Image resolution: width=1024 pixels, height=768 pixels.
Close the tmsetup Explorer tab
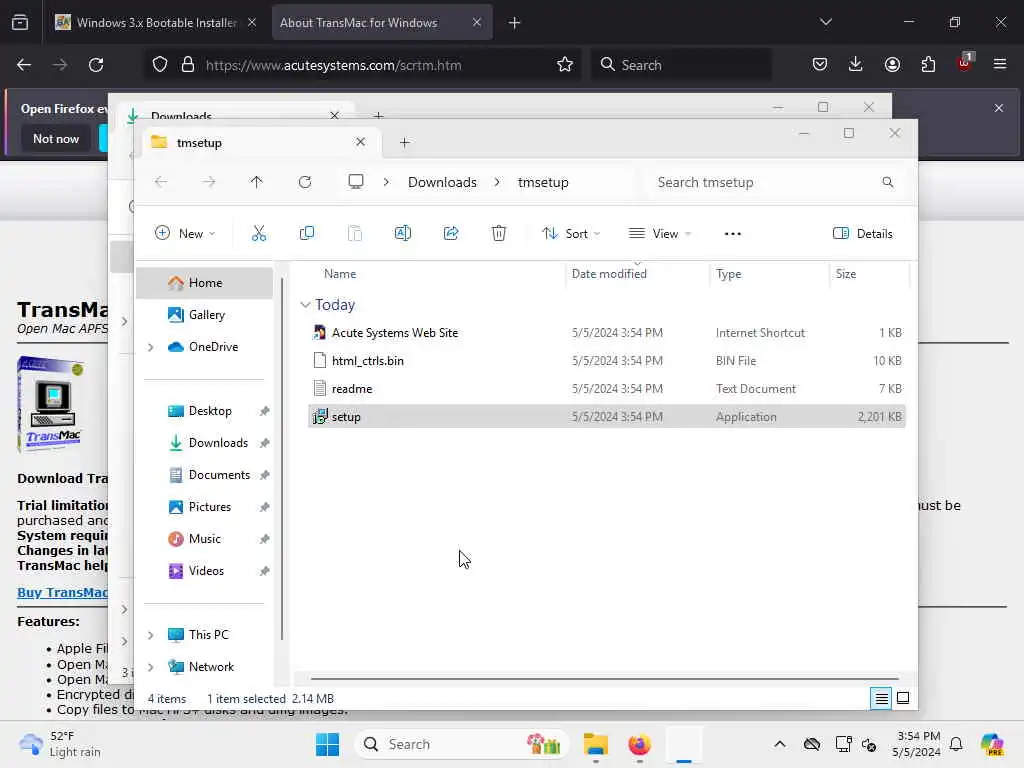(360, 142)
